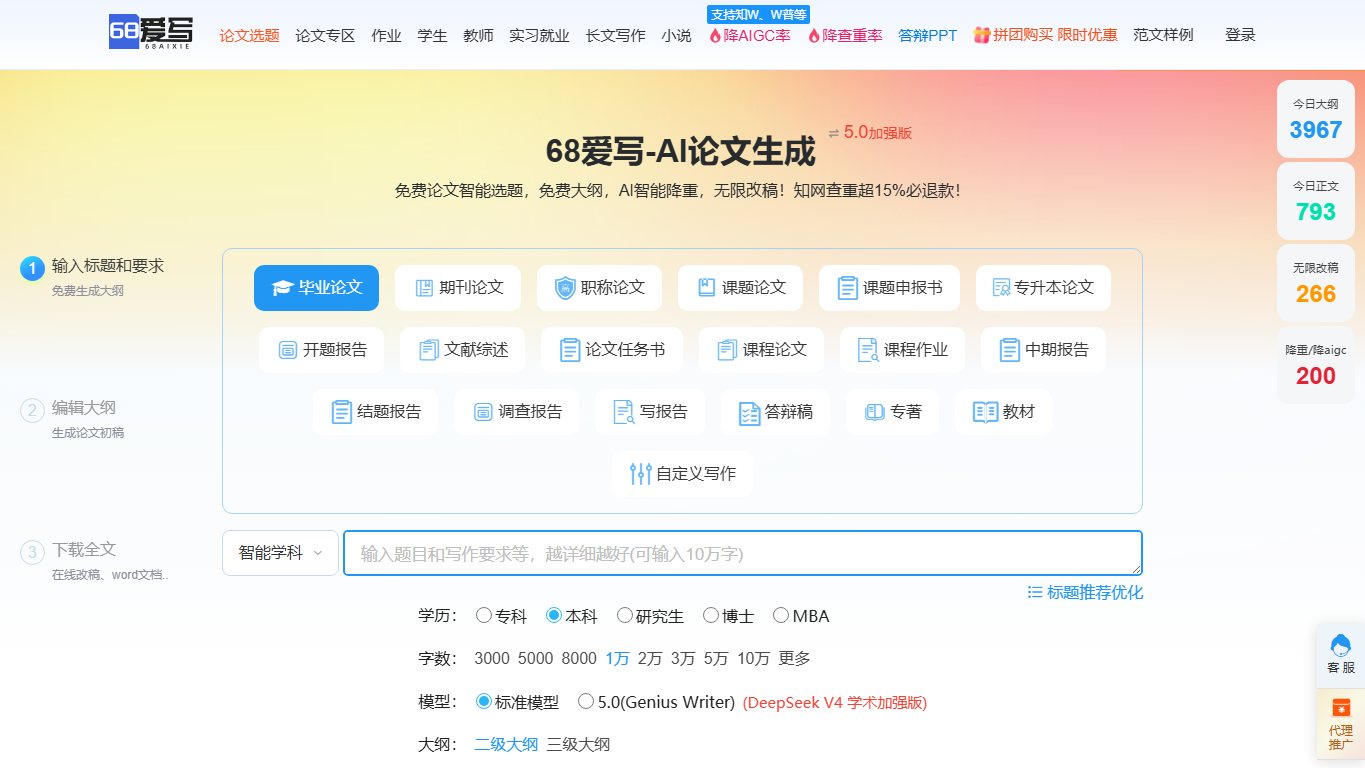Image resolution: width=1365 pixels, height=768 pixels.
Task: Choose the 3万 word count option
Action: click(683, 658)
